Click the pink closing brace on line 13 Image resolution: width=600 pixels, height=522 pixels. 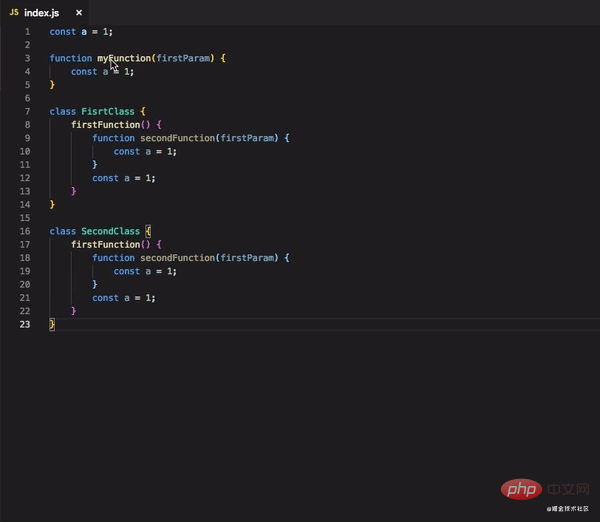pos(73,191)
